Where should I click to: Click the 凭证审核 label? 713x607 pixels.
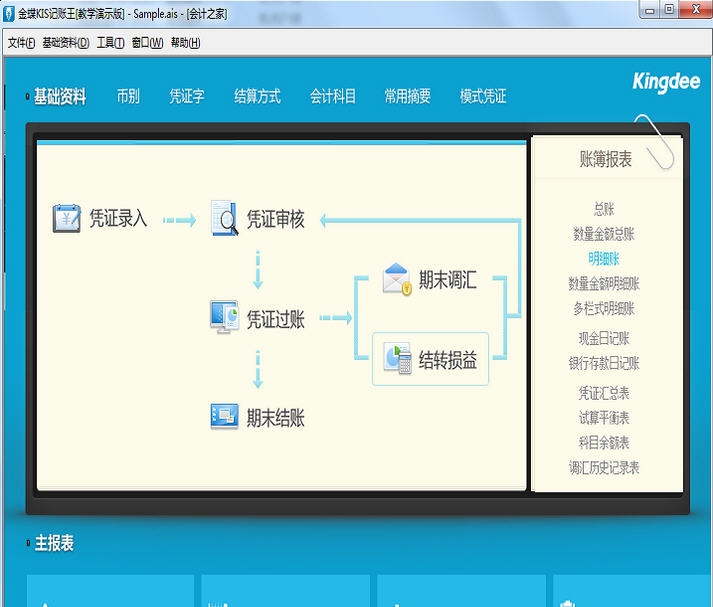pyautogui.click(x=276, y=219)
